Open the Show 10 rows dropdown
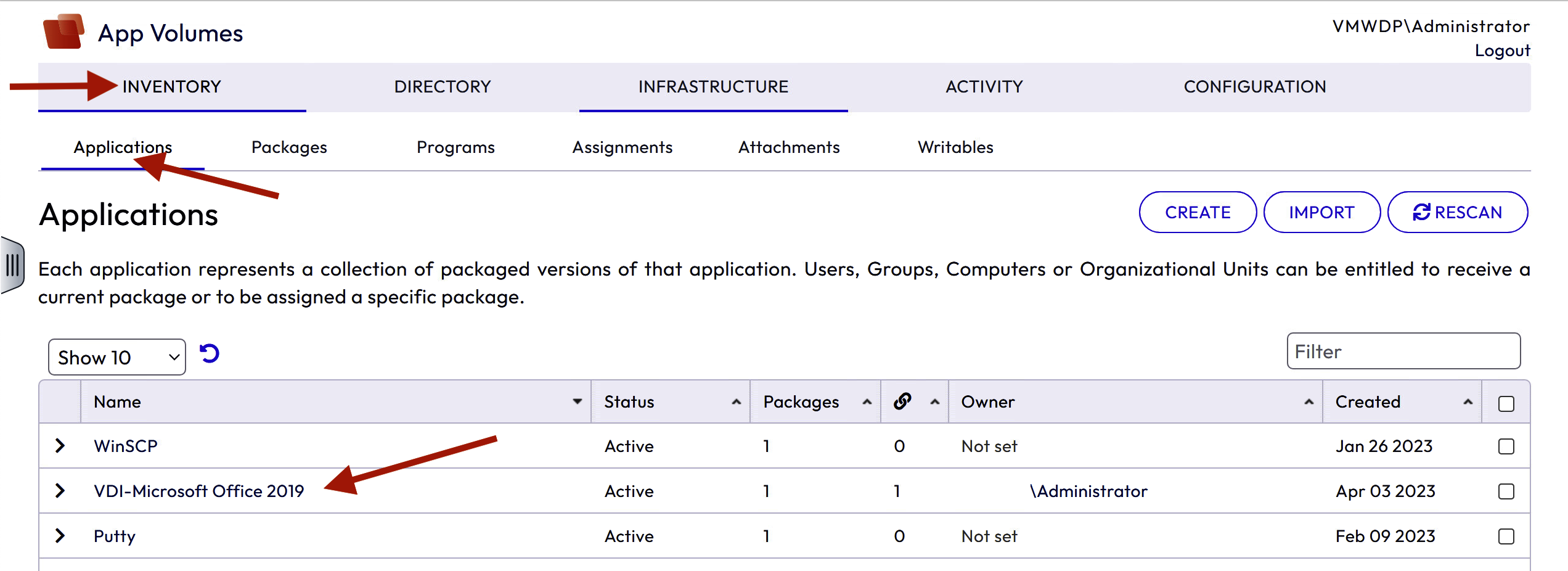This screenshot has height=571, width=1568. click(x=117, y=357)
